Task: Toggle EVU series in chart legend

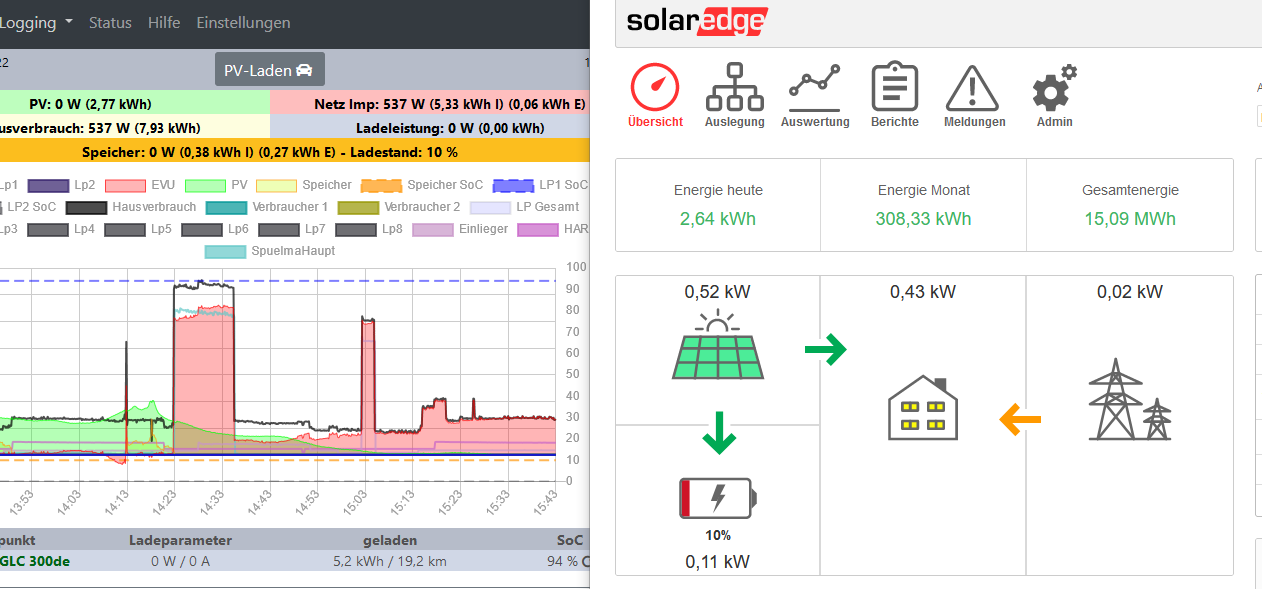Action: pyautogui.click(x=139, y=185)
